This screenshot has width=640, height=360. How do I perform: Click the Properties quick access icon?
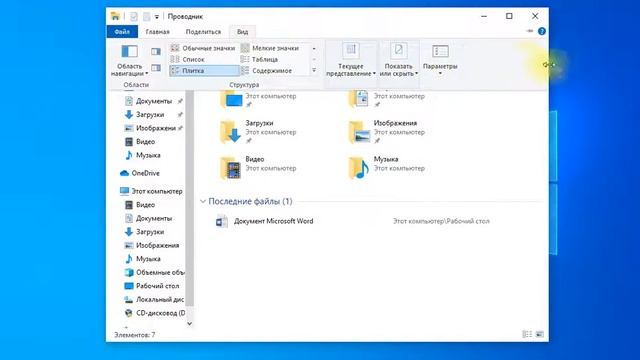(x=133, y=16)
